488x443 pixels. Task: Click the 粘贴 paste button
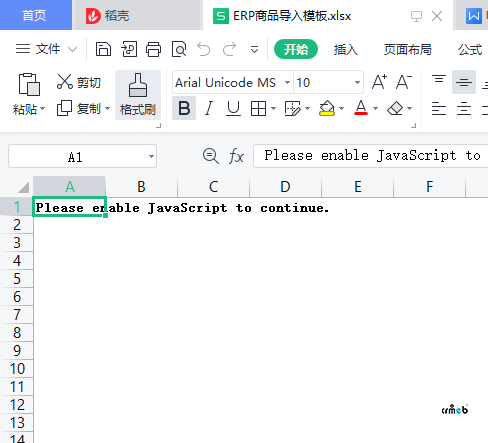click(29, 94)
